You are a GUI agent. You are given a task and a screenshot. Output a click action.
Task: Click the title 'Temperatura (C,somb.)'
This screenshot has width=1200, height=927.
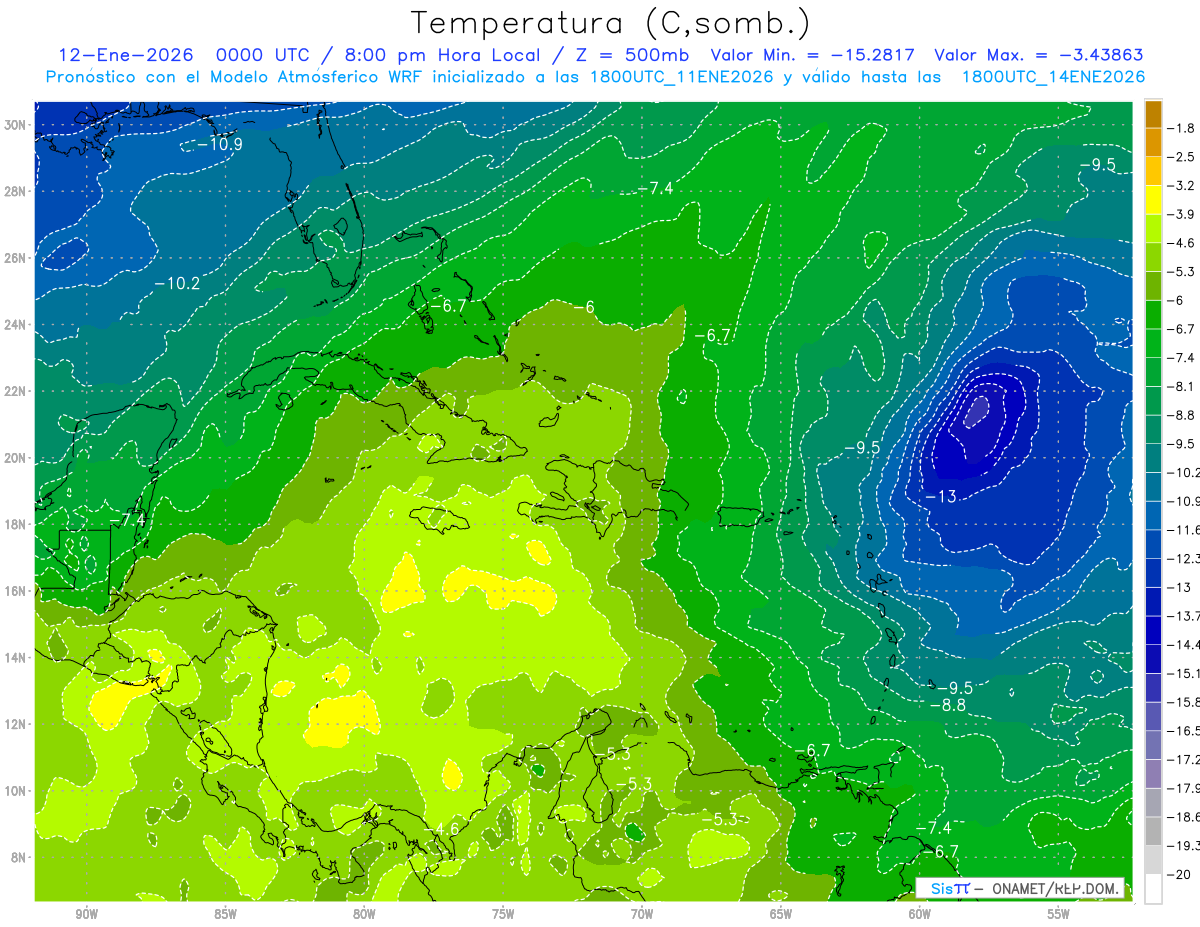coord(611,23)
